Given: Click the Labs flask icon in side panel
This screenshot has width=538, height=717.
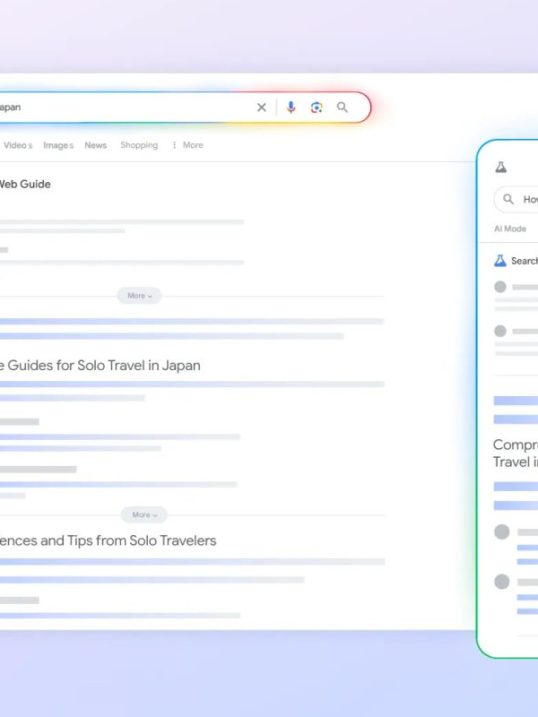Looking at the screenshot, I should click(501, 167).
